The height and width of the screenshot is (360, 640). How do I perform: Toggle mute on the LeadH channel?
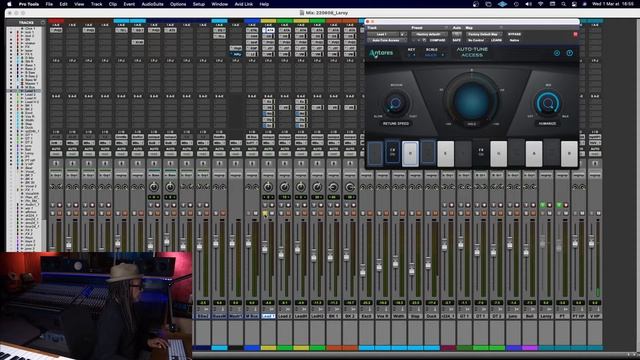coord(304,213)
